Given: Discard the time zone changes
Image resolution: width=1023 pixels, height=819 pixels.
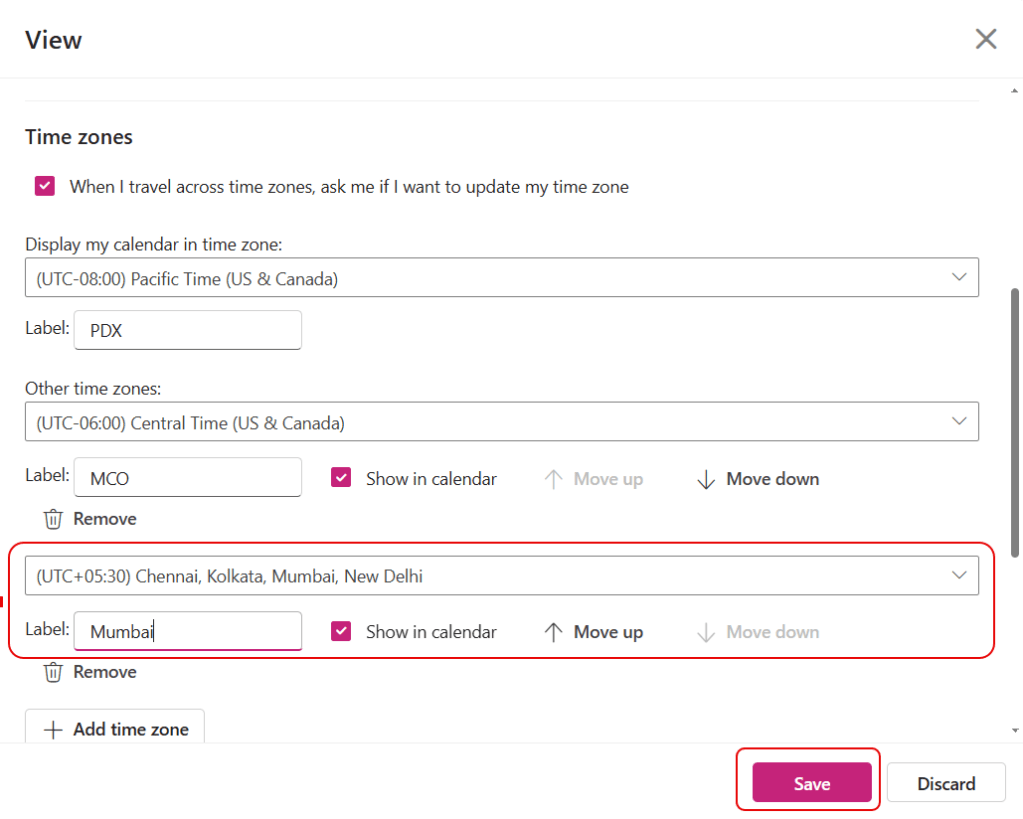Looking at the screenshot, I should 945,783.
